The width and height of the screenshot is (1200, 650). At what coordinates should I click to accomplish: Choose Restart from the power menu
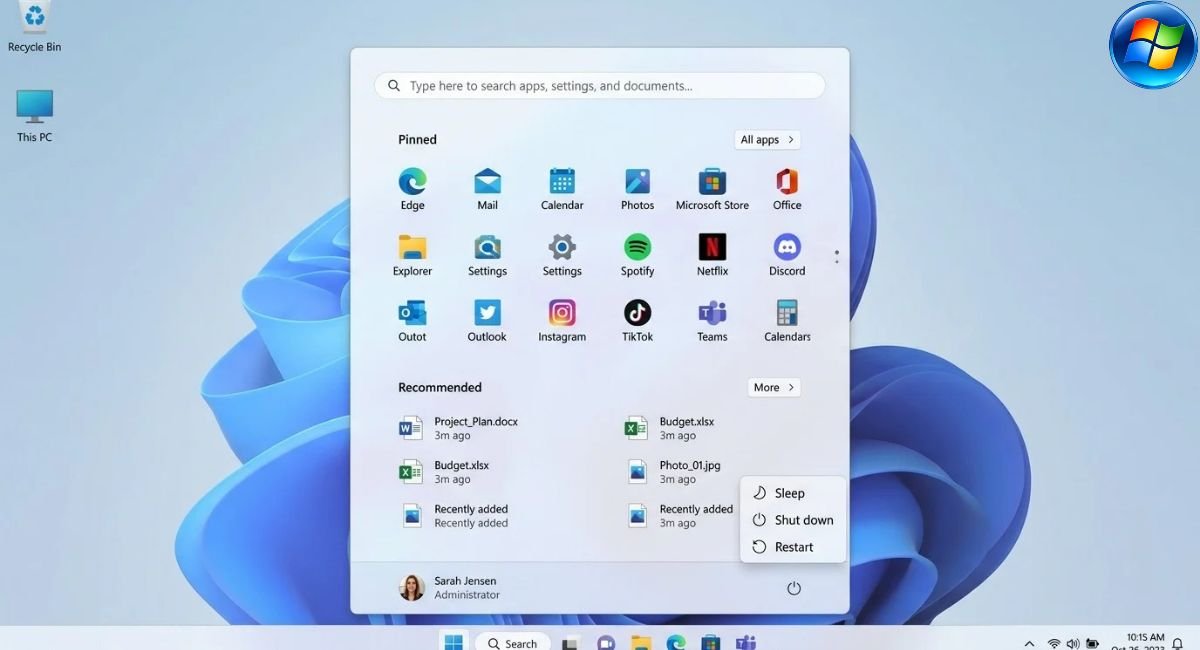[792, 547]
